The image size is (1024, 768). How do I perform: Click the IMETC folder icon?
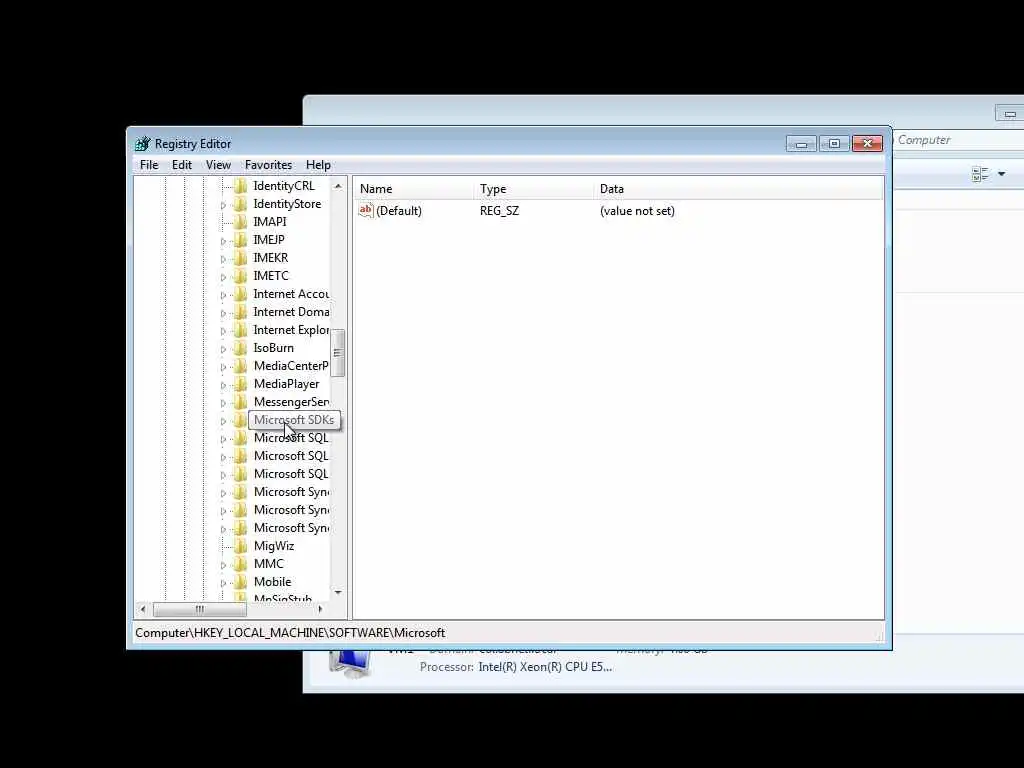tap(240, 276)
